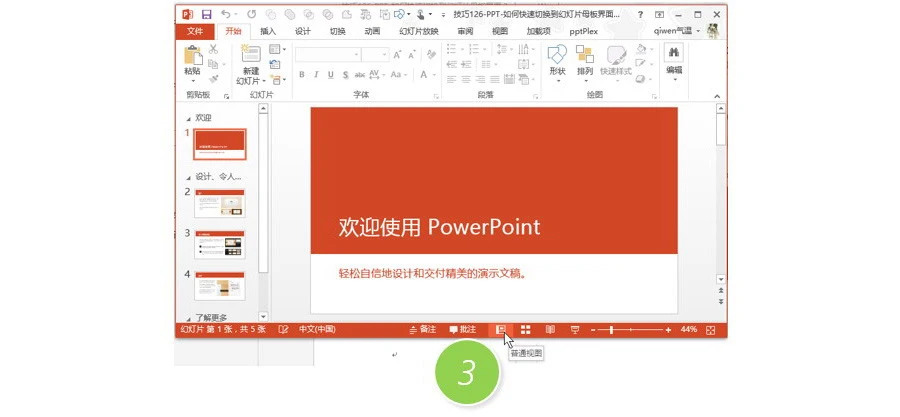
Task: Click Fit slide to window icon
Action: (711, 330)
